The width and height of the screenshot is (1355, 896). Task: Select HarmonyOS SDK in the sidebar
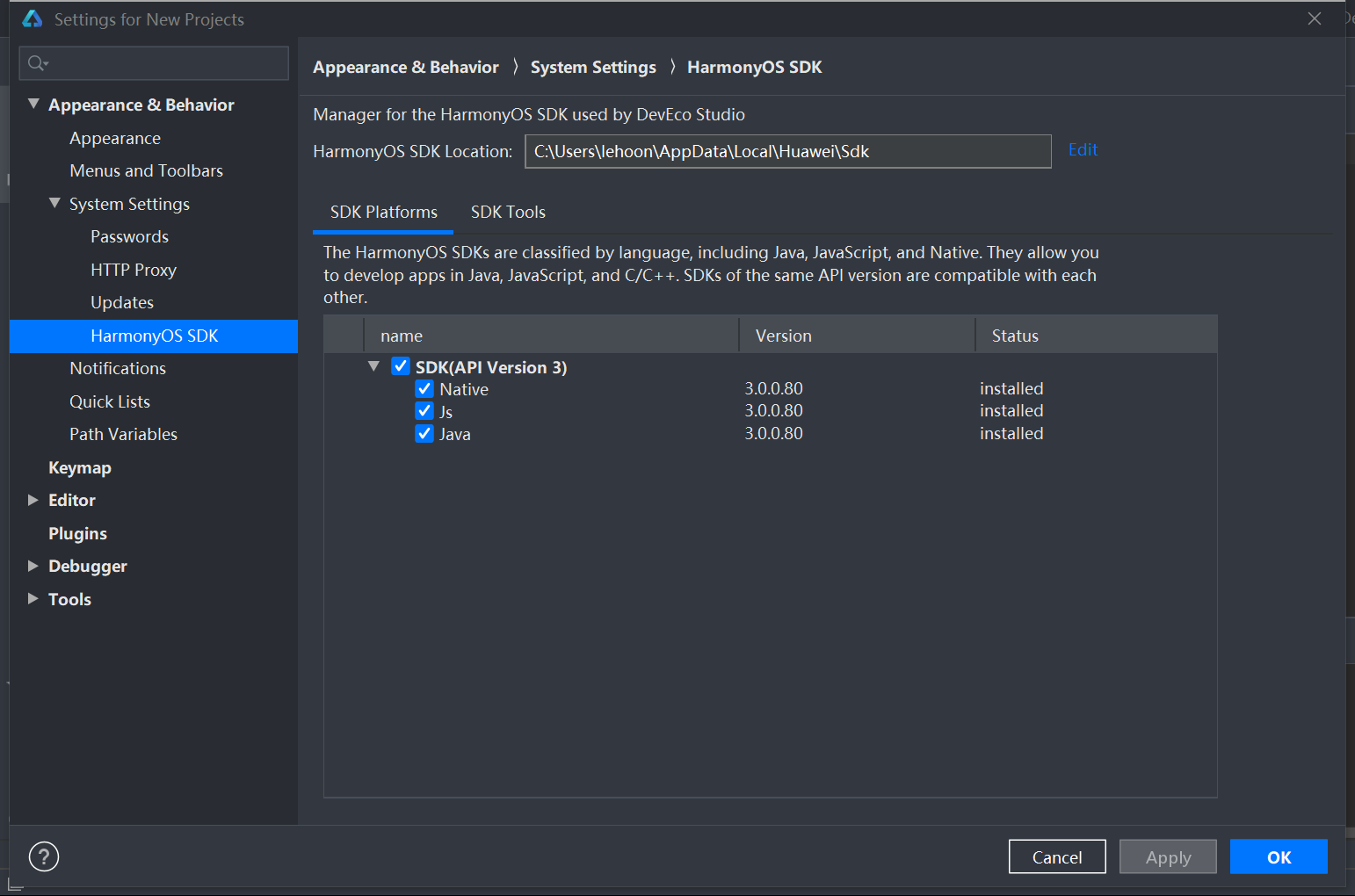154,336
